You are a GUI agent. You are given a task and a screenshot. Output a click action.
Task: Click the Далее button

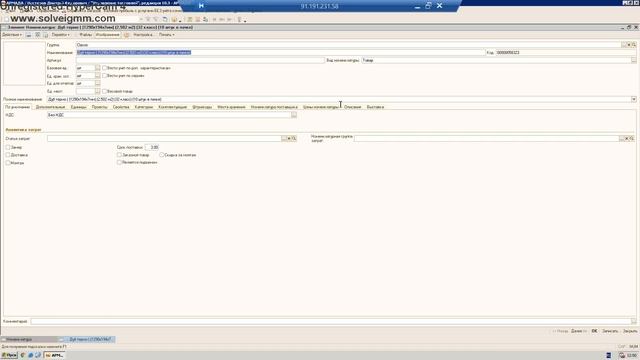578,331
